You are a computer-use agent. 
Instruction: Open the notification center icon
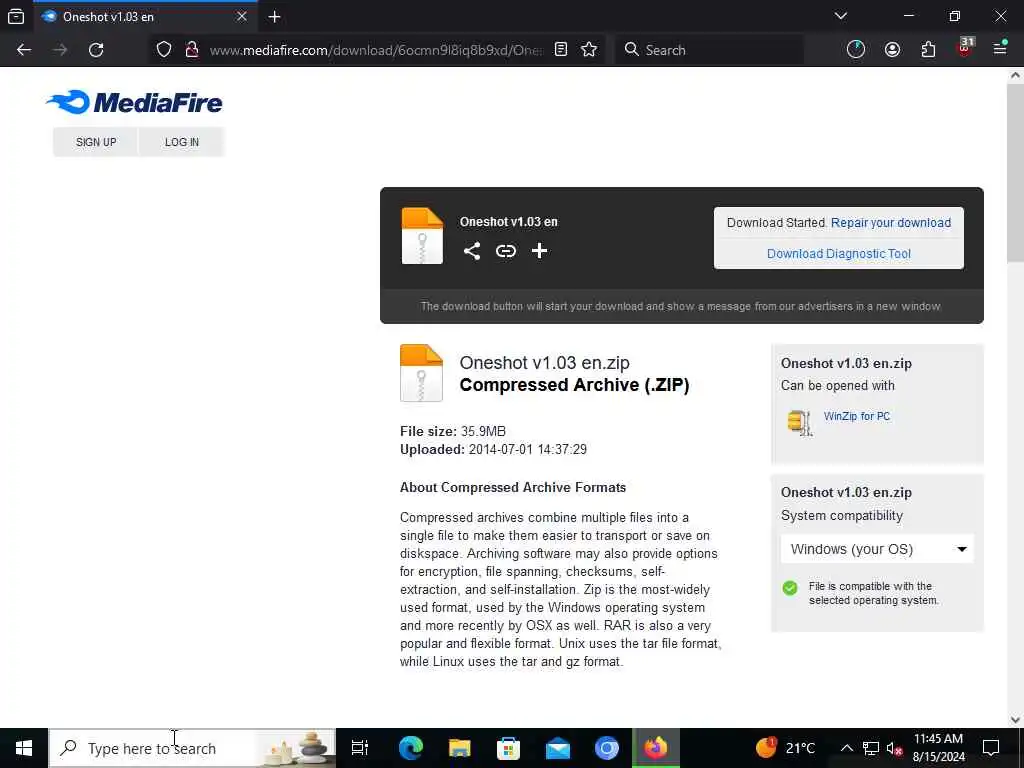click(x=991, y=748)
